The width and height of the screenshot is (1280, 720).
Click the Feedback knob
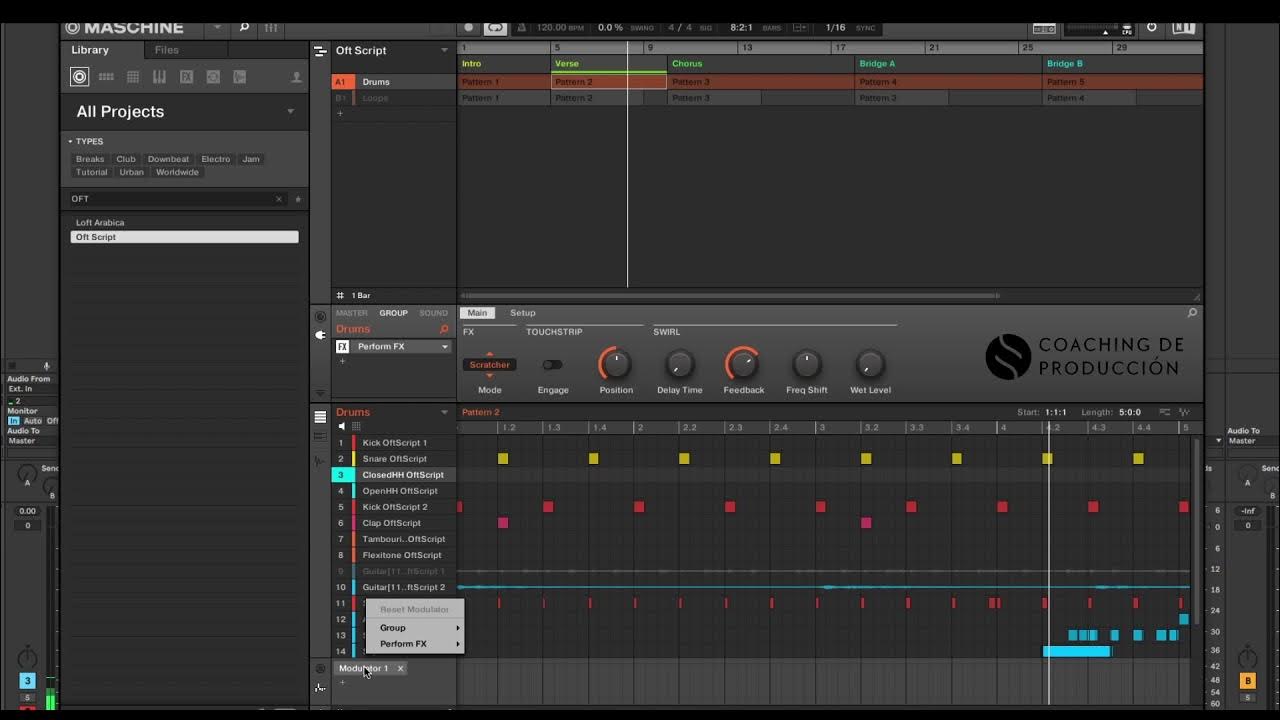(743, 364)
